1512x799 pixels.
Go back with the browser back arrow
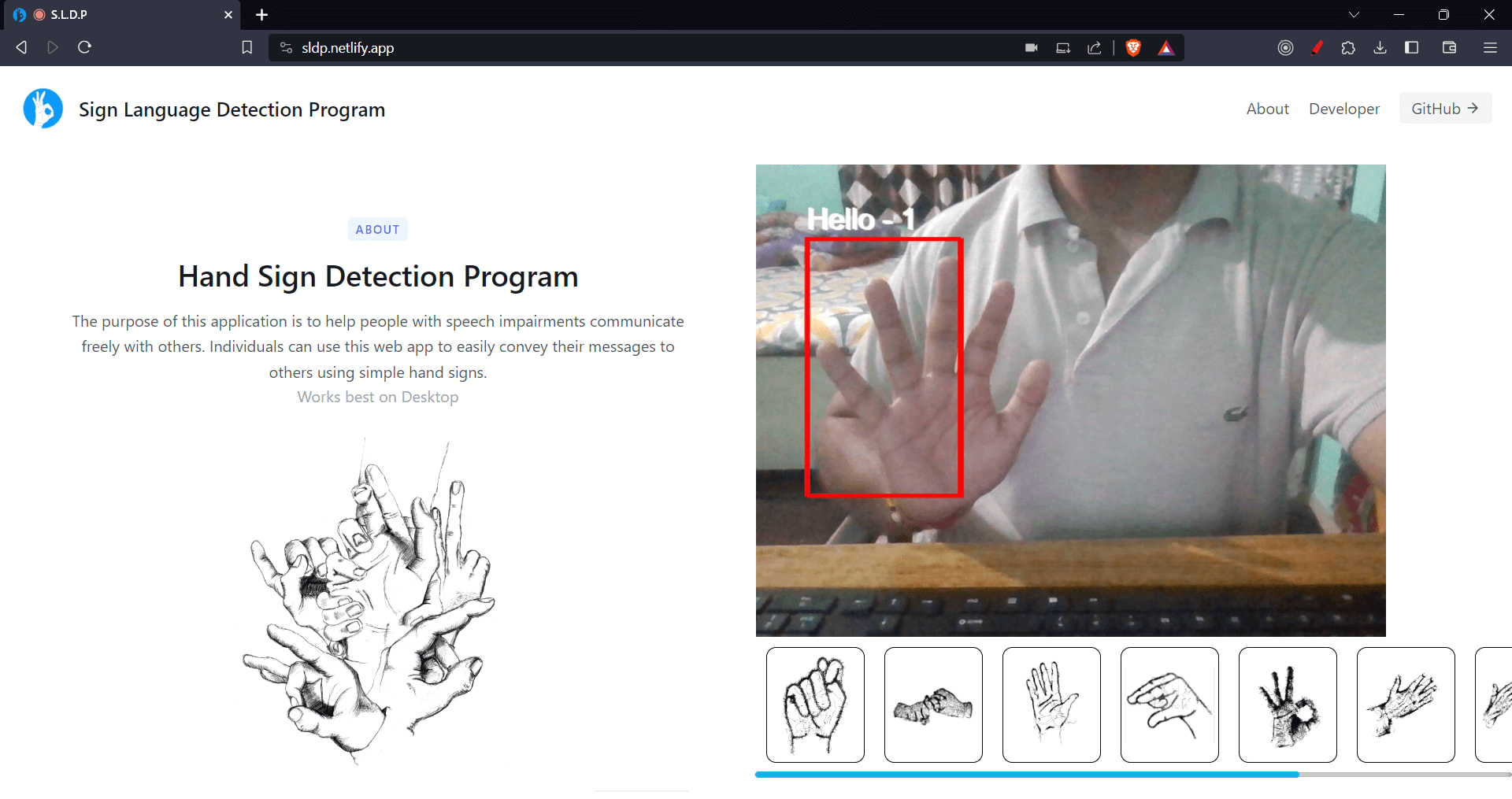pyautogui.click(x=21, y=47)
